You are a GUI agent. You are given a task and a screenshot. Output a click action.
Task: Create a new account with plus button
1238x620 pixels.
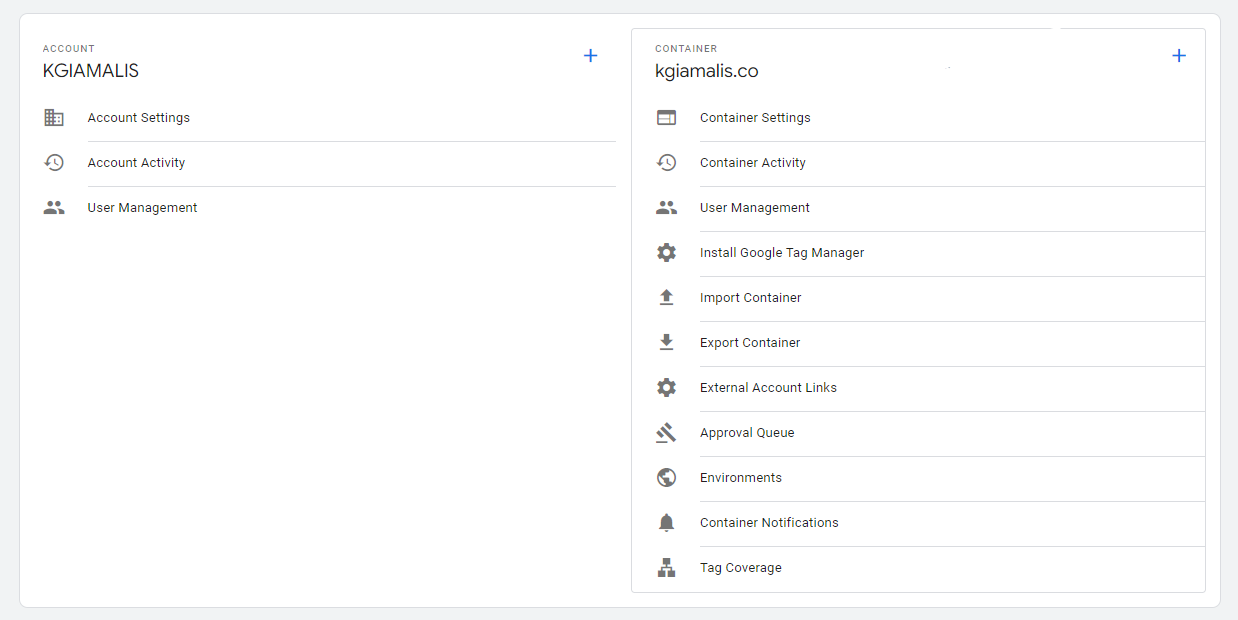(x=590, y=56)
